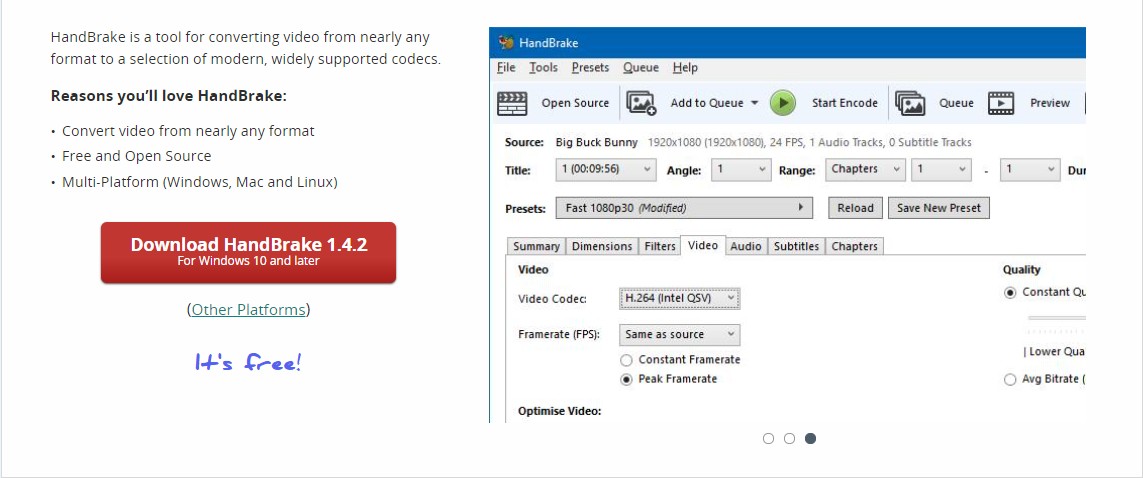Switch to the Subtitles tab
Screen dimensions: 1143x478
[796, 246]
